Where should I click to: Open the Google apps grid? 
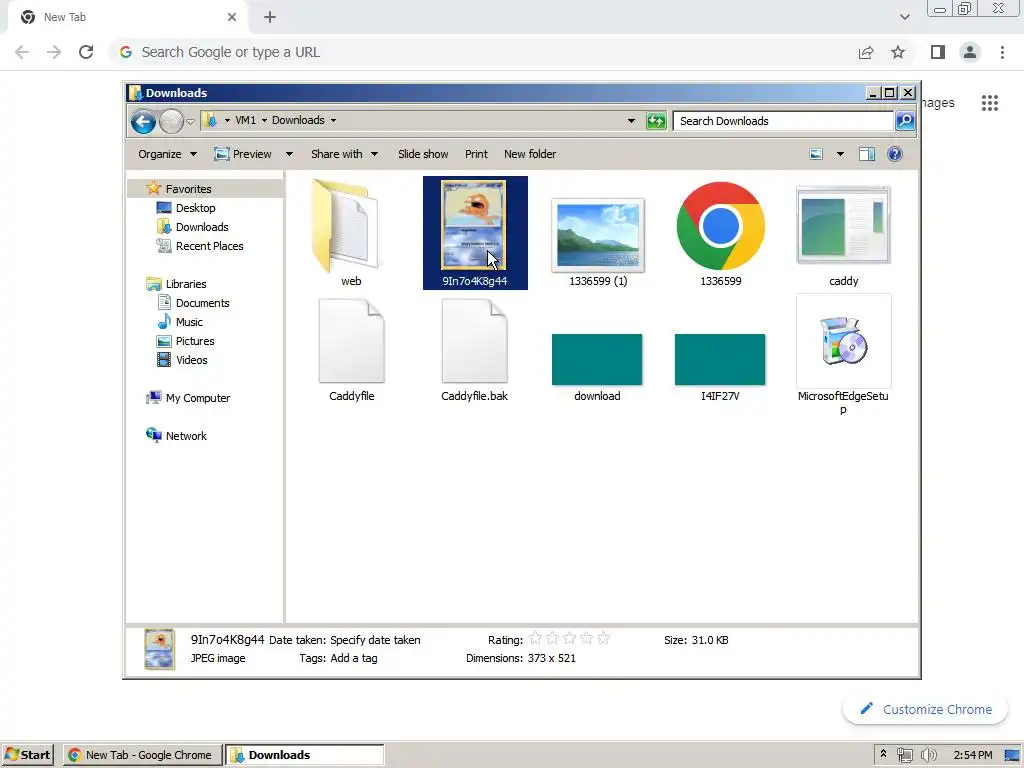(x=989, y=103)
